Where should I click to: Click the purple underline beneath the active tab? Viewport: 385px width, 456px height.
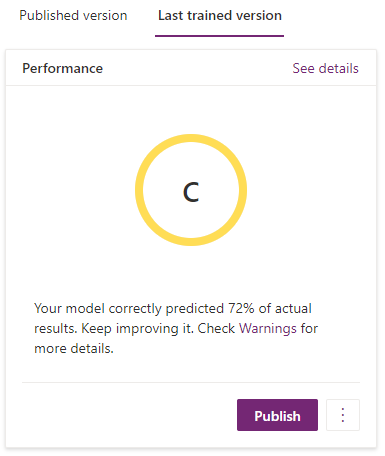pos(219,36)
